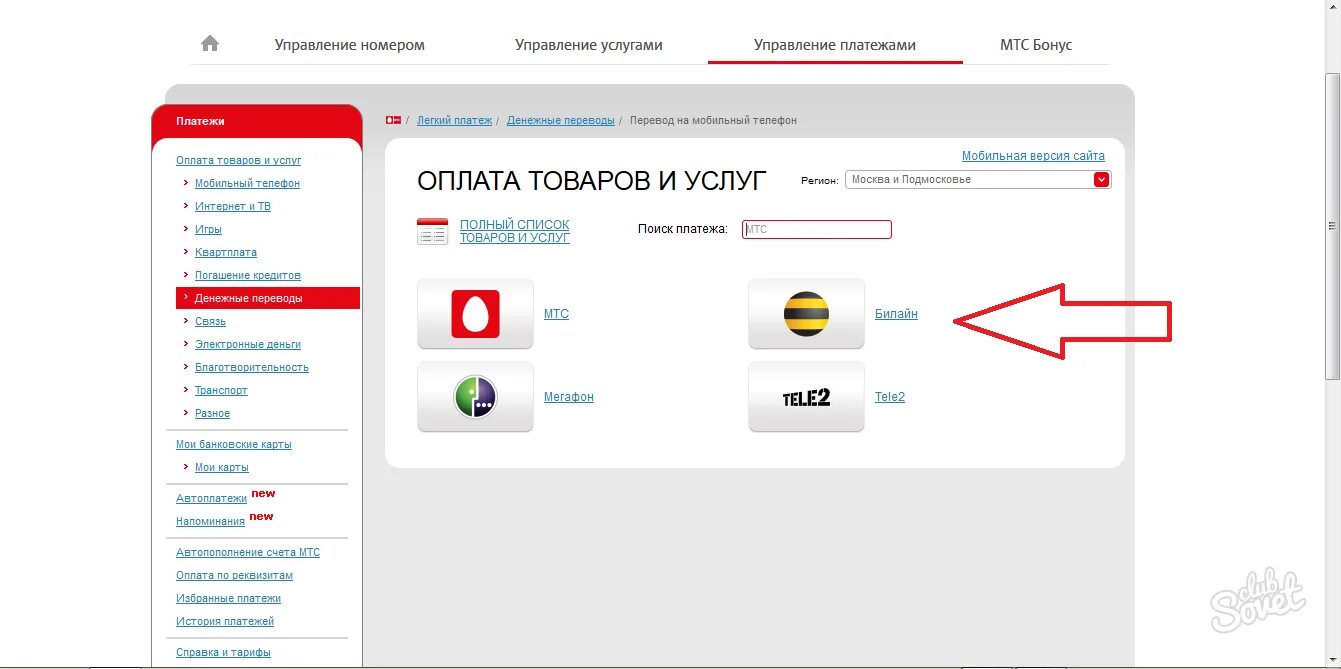Screen dimensions: 1341x669
Task: Open the Игры sidebar link
Action: click(x=208, y=229)
